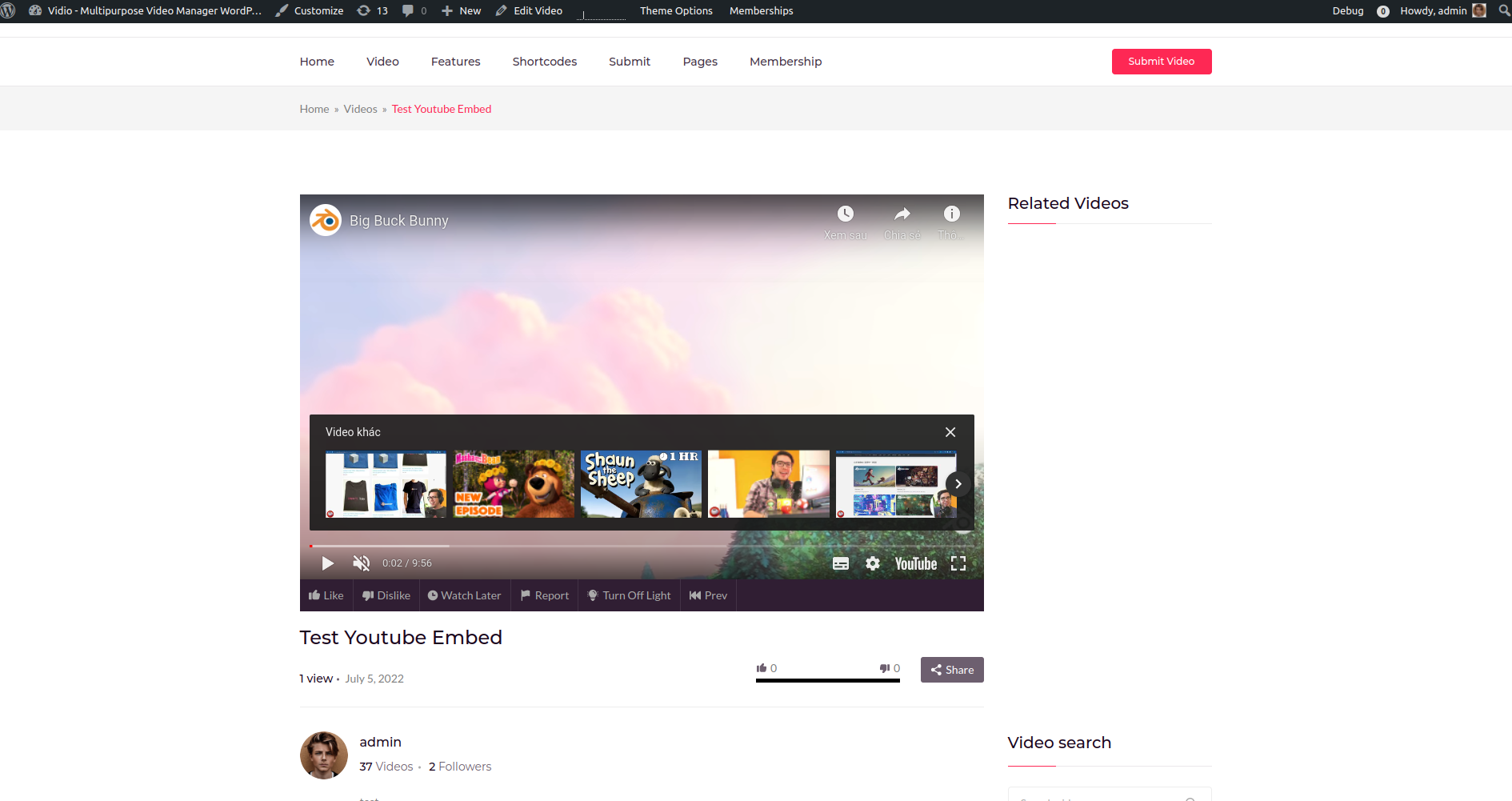
Task: Open the man with yellow wall thumbnail
Action: click(x=768, y=484)
